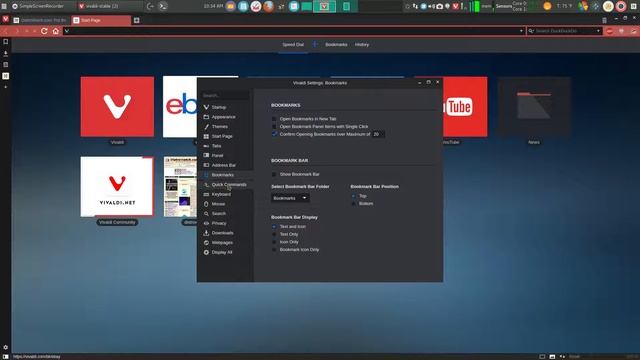Expand the address bar dropdown arrow
The height and width of the screenshot is (360, 640).
[x=521, y=31]
